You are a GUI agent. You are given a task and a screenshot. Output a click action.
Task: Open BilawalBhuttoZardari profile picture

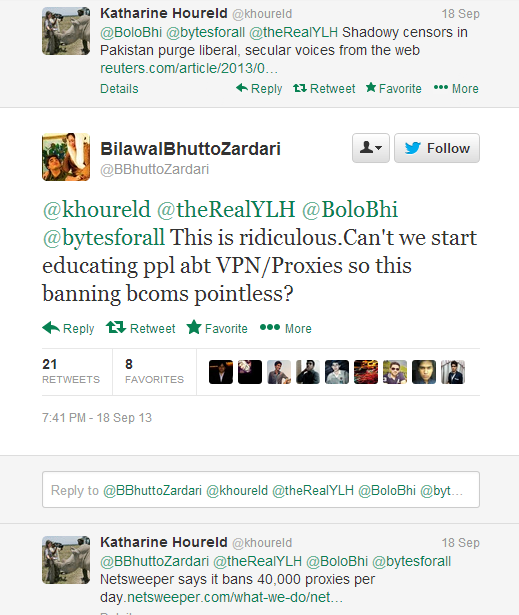pyautogui.click(x=66, y=157)
